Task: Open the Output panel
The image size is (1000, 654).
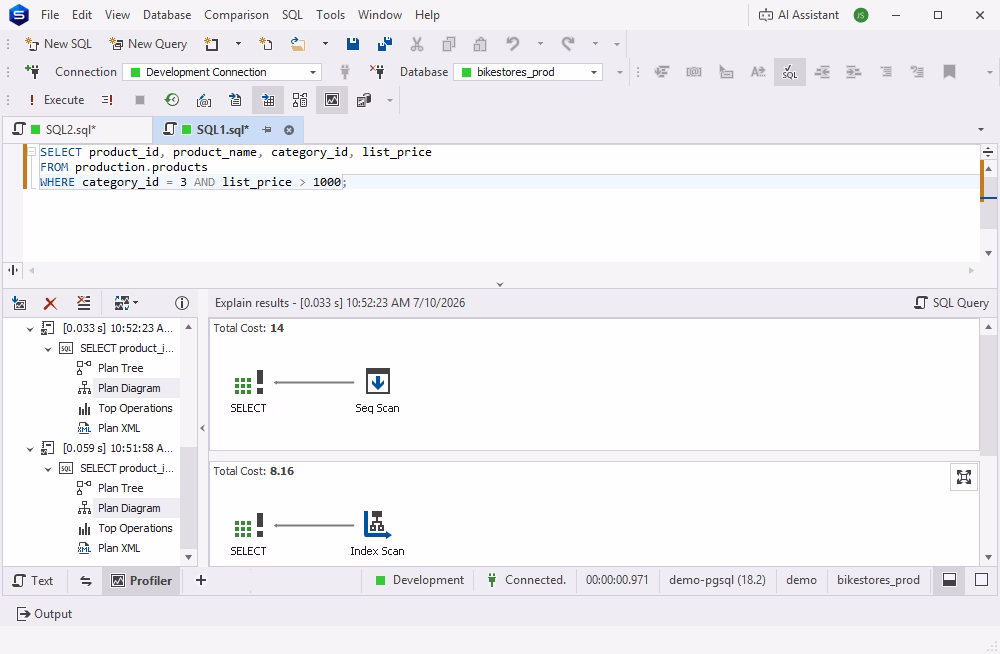Action: pos(45,614)
